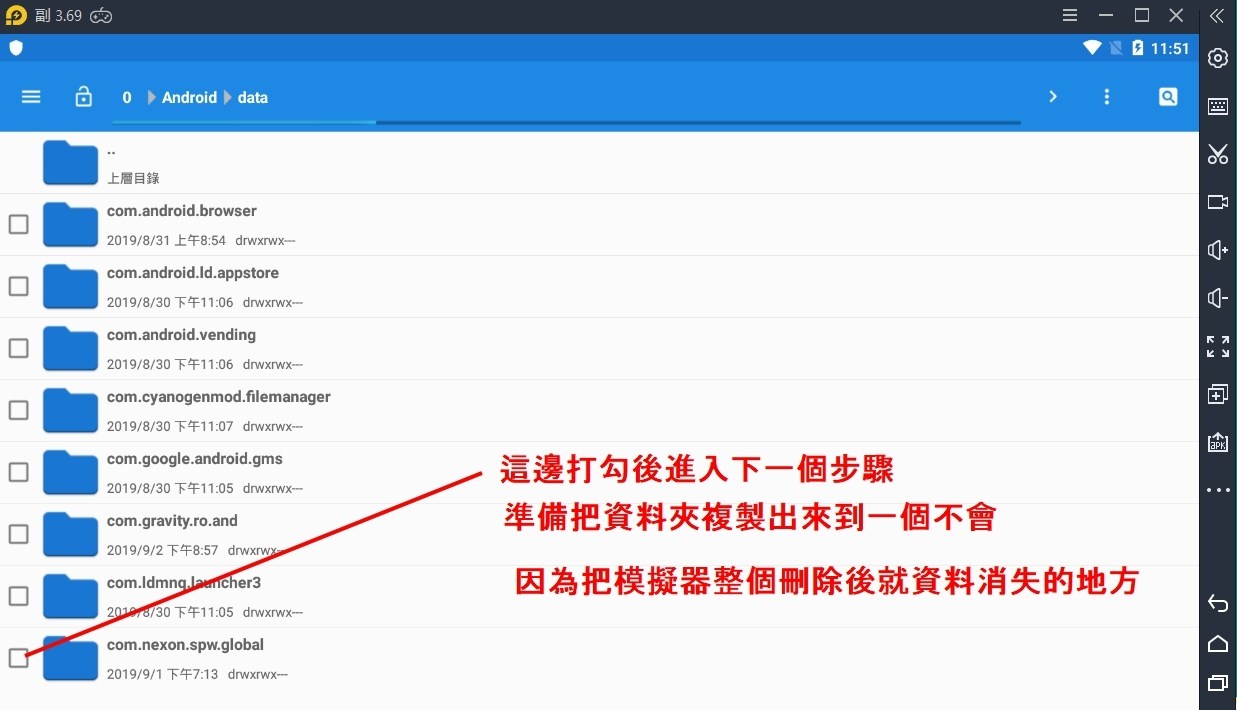
Task: Open emulator title bar menu icon
Action: click(1070, 16)
